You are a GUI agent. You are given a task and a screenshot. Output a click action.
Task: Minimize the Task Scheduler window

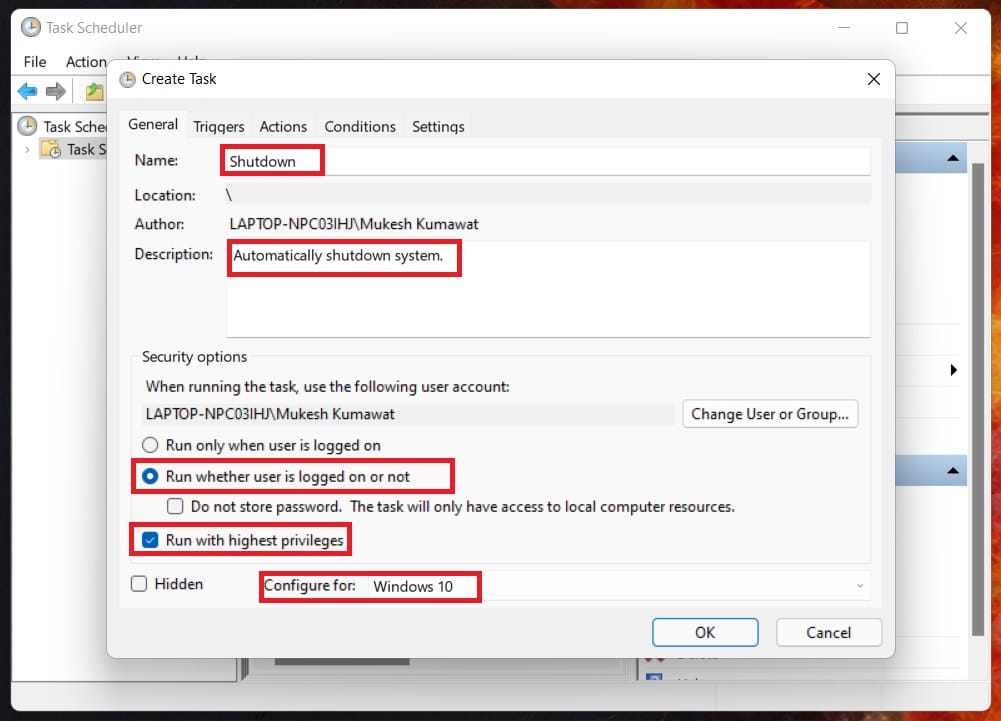(x=844, y=28)
